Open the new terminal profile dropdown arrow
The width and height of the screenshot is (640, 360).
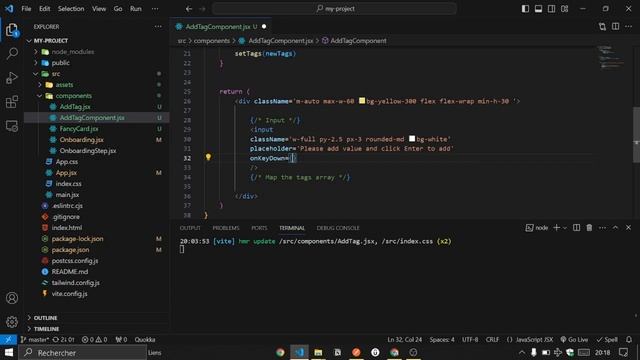(x=565, y=228)
